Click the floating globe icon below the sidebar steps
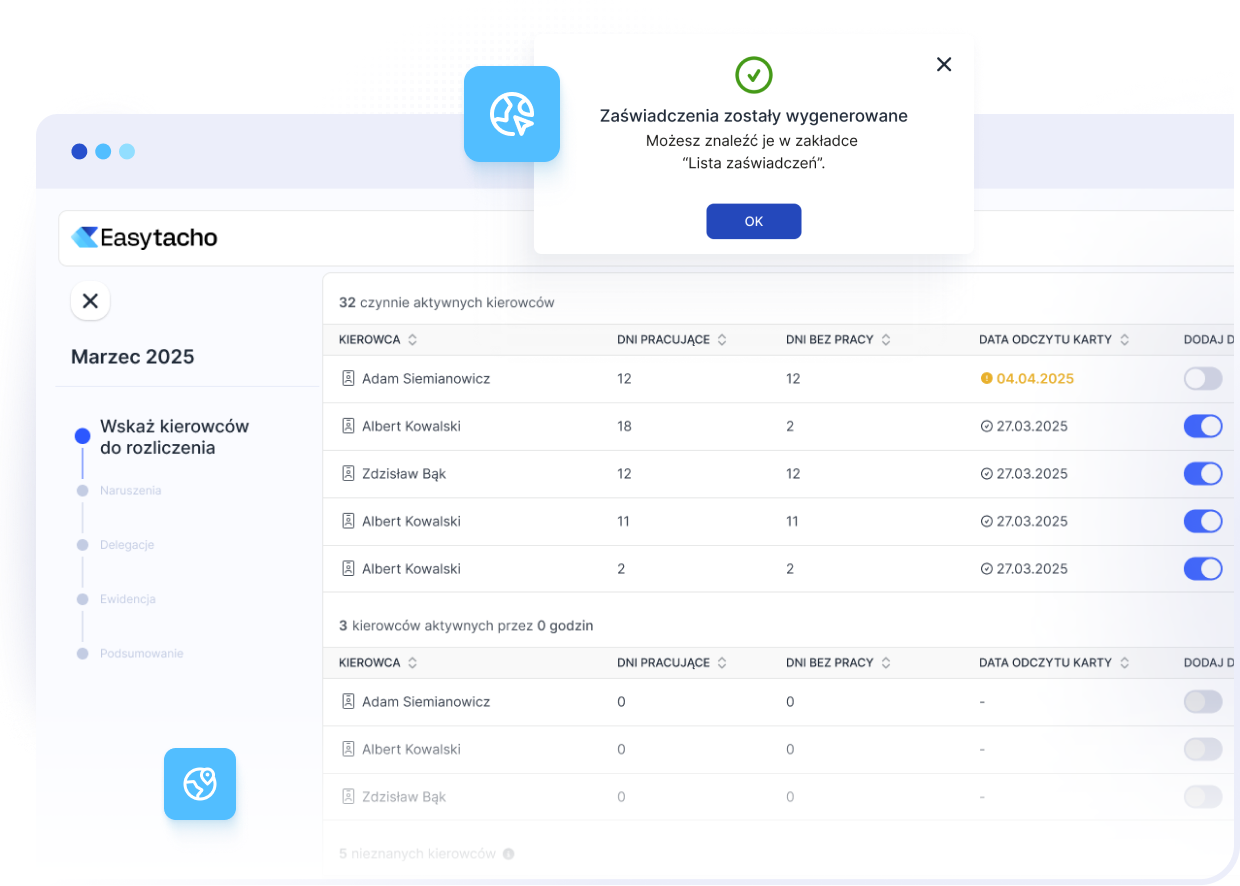This screenshot has height=886, width=1240. coord(200,784)
